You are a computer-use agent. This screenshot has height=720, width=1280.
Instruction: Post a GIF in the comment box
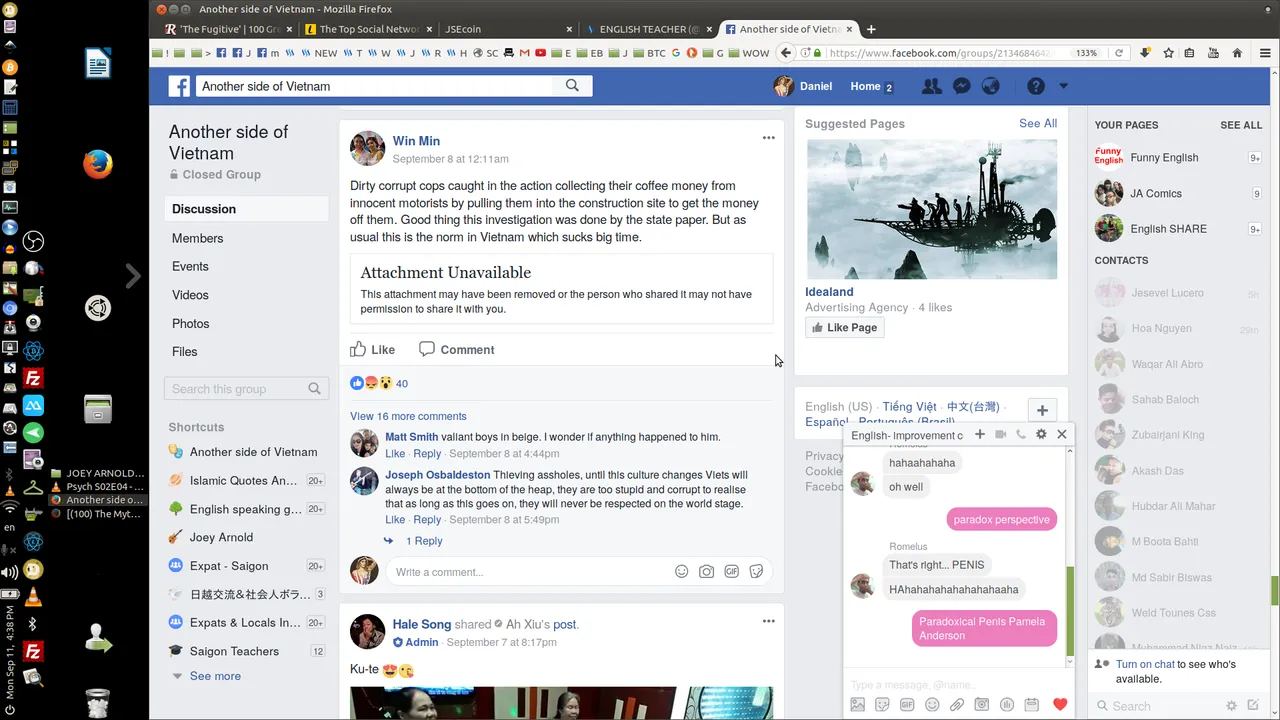pos(732,572)
